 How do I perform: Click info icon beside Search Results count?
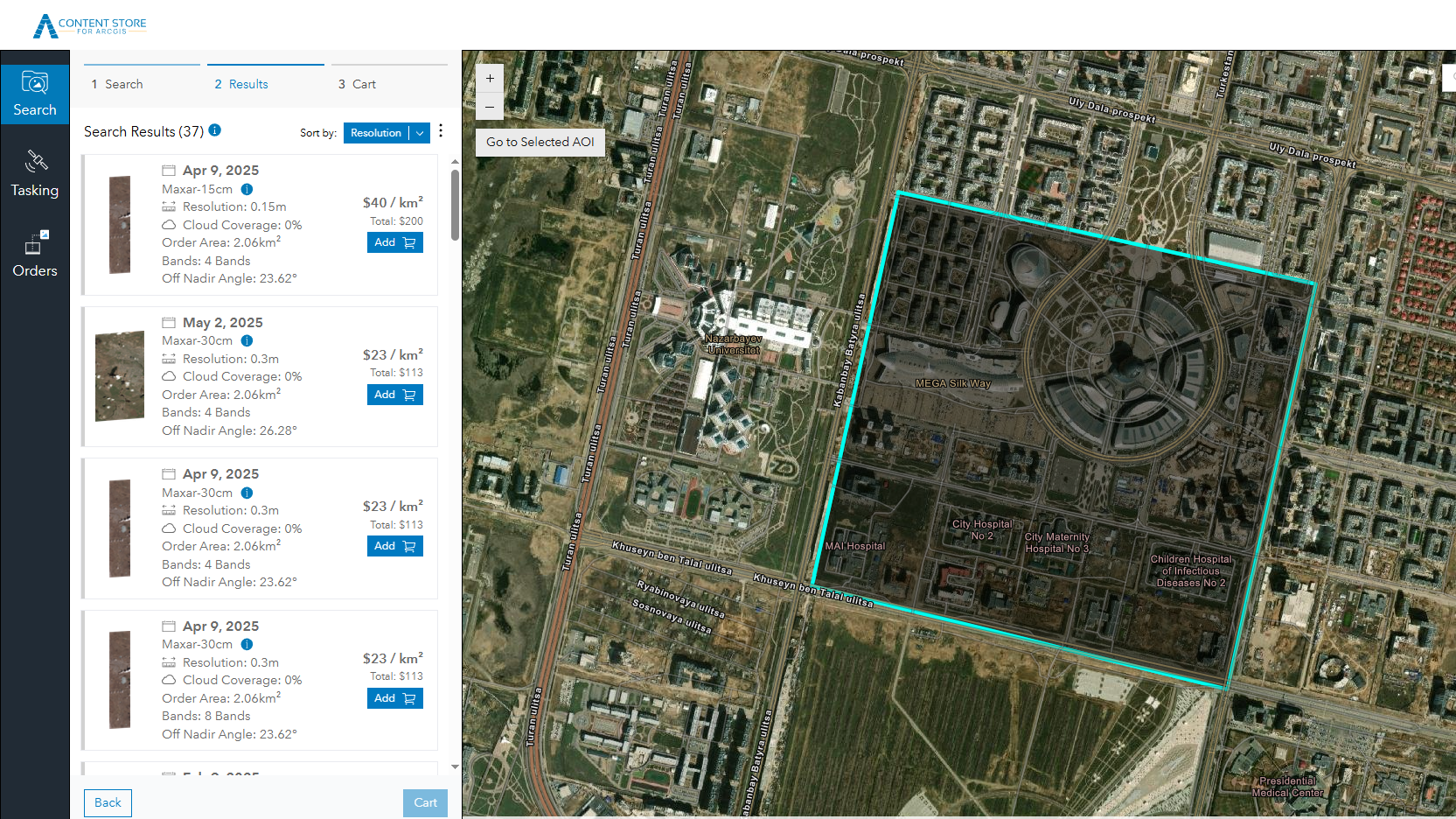pos(215,130)
